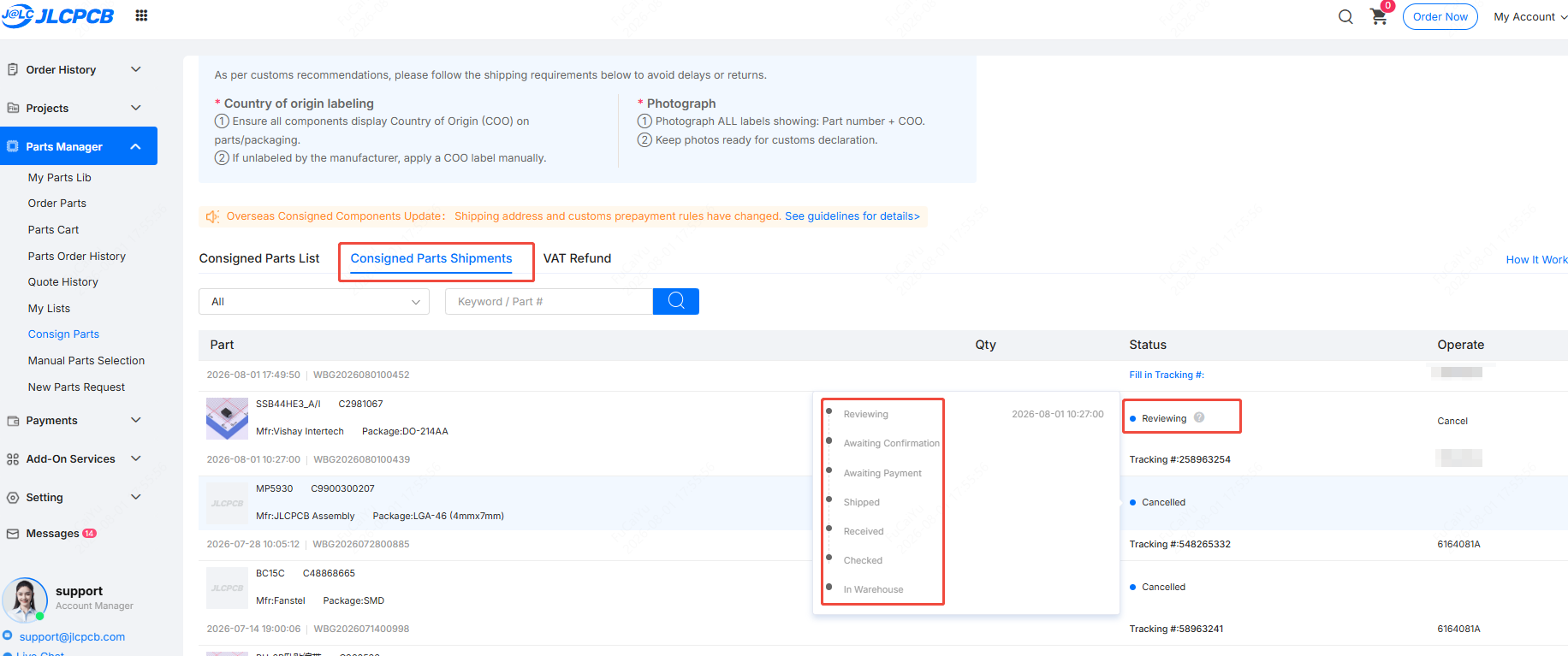Click support account manager avatar
The height and width of the screenshot is (656, 1568).
pos(25,600)
